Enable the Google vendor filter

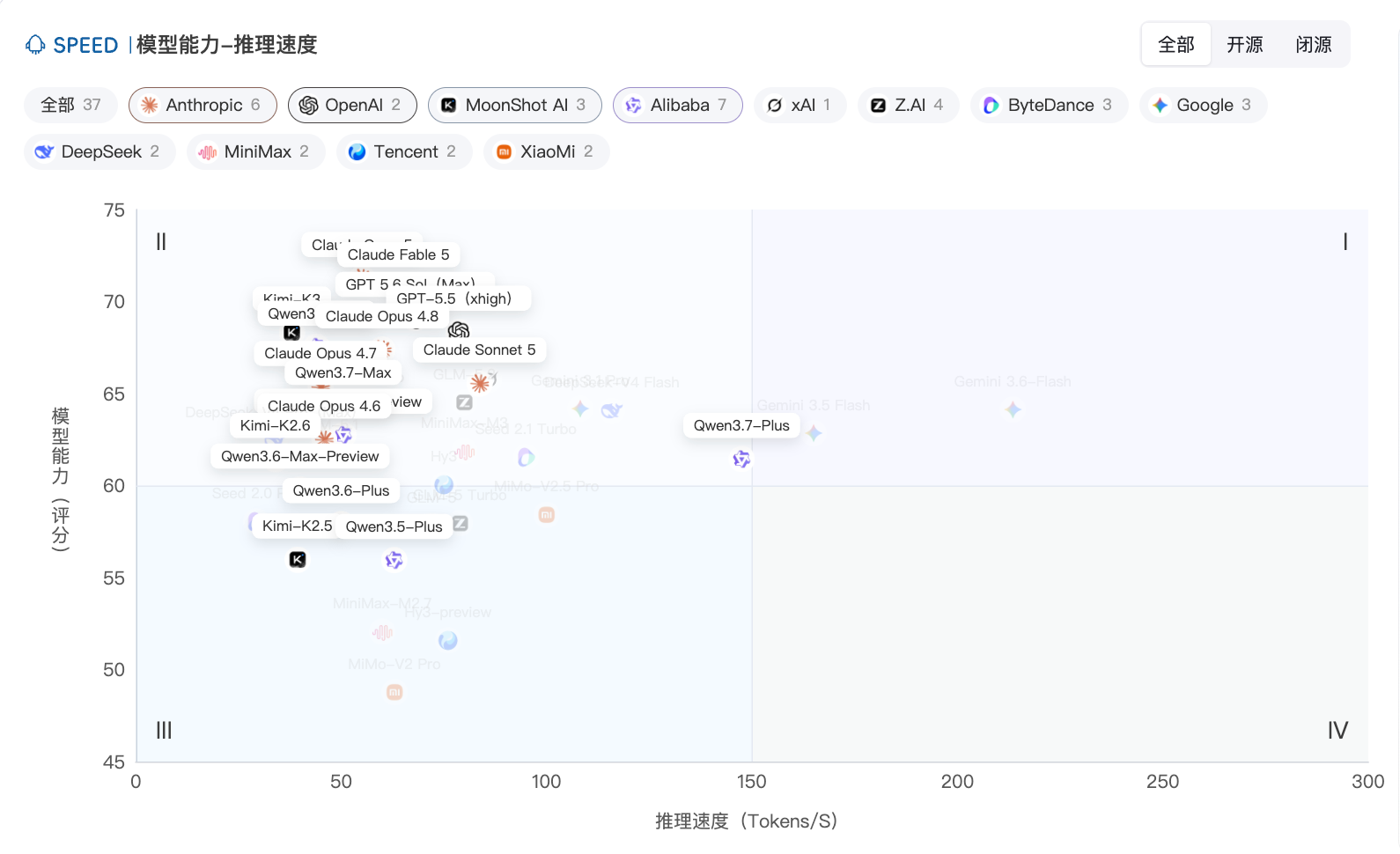(x=1203, y=105)
